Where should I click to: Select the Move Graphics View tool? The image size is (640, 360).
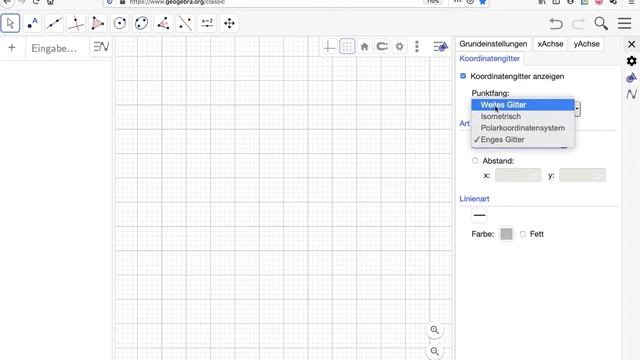[229, 23]
